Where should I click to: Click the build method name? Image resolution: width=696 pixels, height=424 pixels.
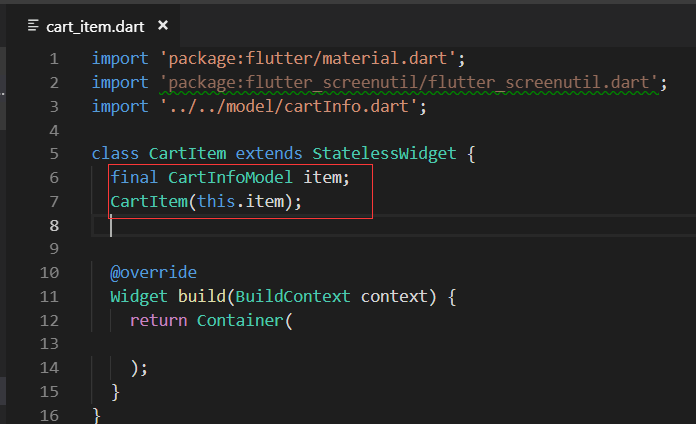click(x=202, y=296)
